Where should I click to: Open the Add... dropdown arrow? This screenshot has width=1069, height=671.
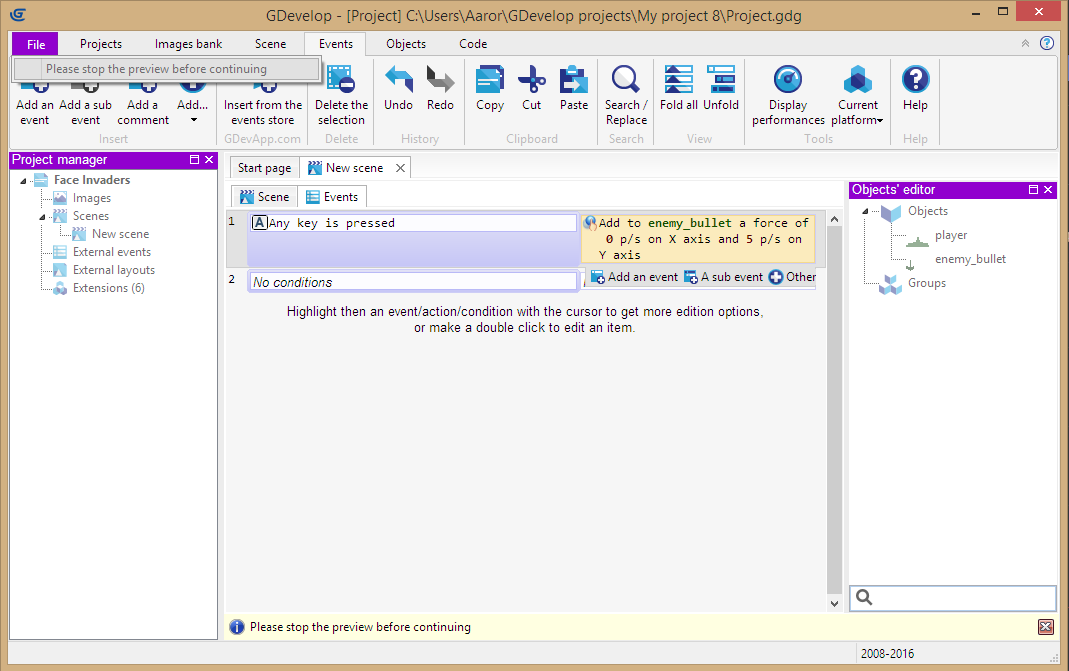194,120
